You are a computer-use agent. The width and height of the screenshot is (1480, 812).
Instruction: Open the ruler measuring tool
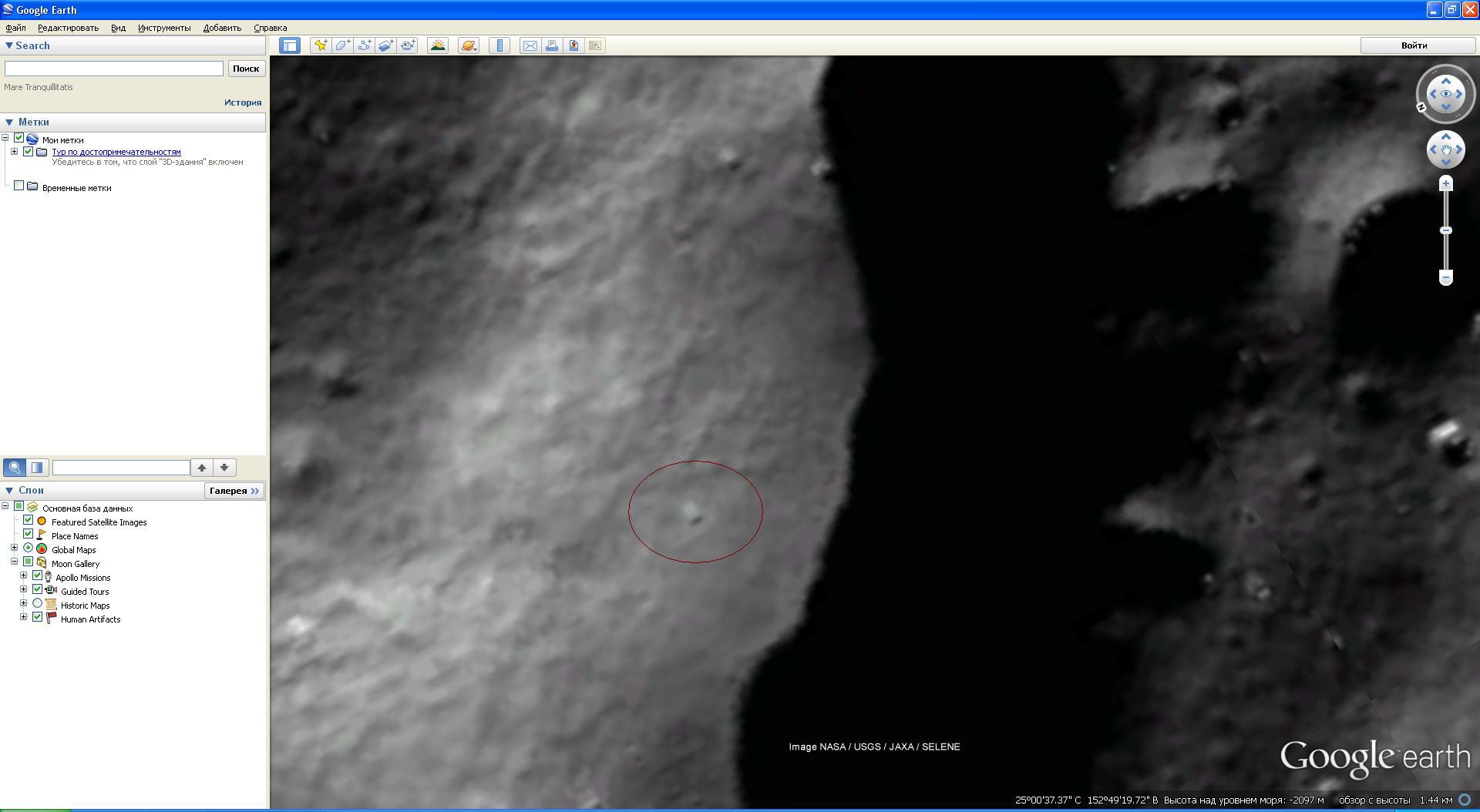click(499, 45)
